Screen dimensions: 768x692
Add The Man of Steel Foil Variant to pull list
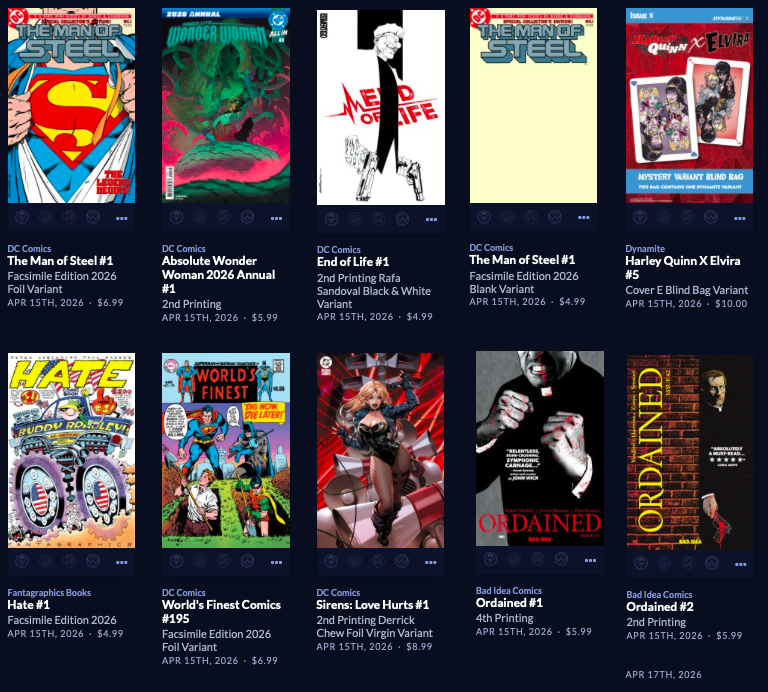pos(22,217)
